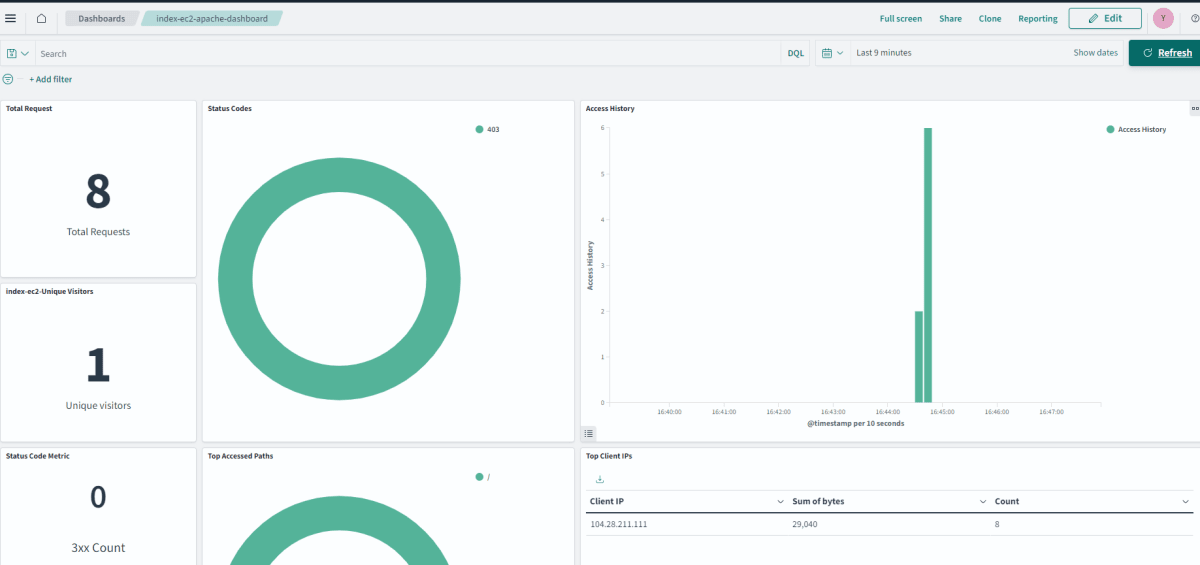Click the 1 Unique visitors metric
Viewport: 1200px width, 565px height.
click(98, 366)
